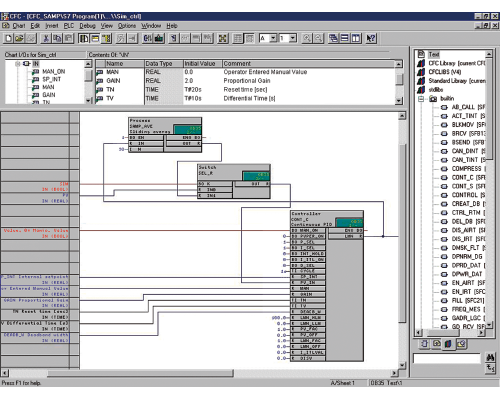
Task: Click the Cascade windows toolbar icon
Action: (x=333, y=38)
